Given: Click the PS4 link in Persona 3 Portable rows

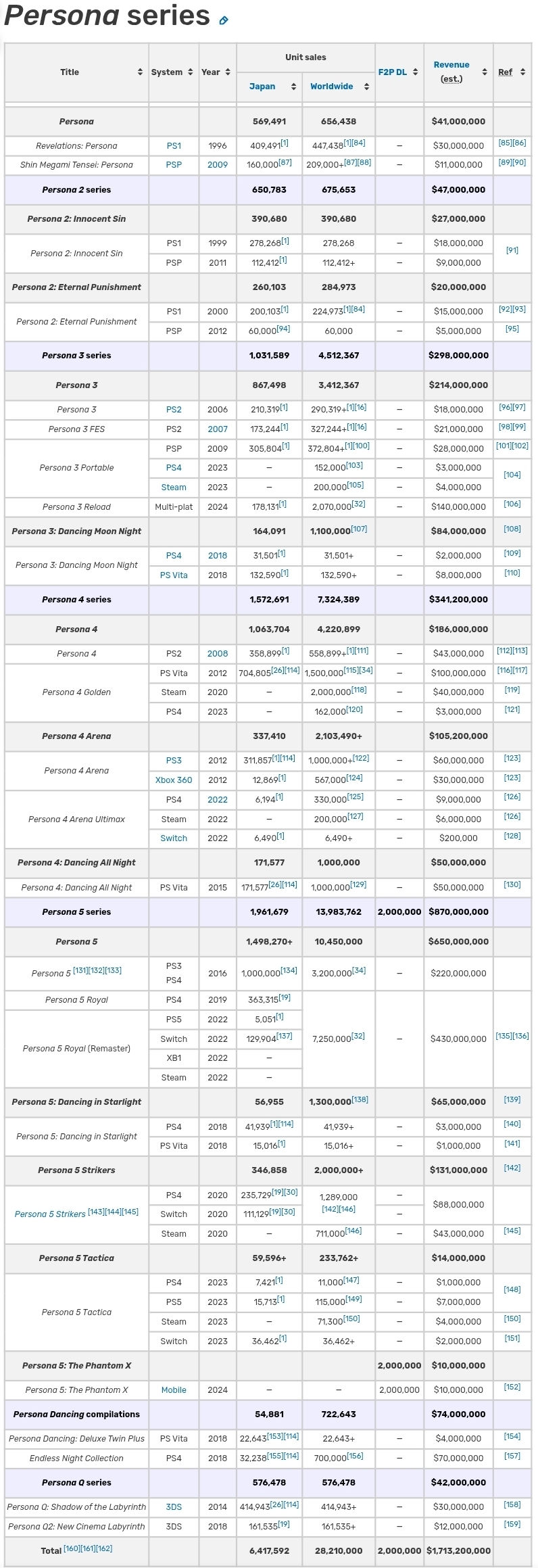Looking at the screenshot, I should tap(174, 468).
